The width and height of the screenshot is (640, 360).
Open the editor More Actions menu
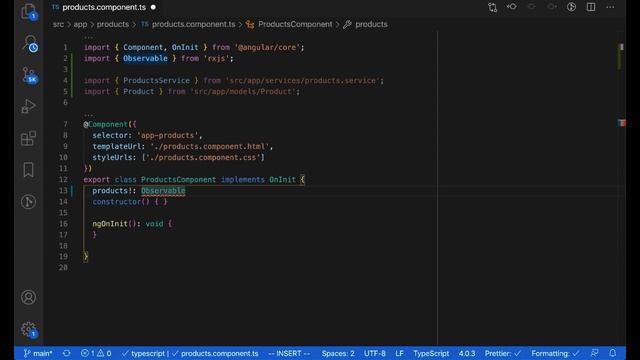[610, 7]
